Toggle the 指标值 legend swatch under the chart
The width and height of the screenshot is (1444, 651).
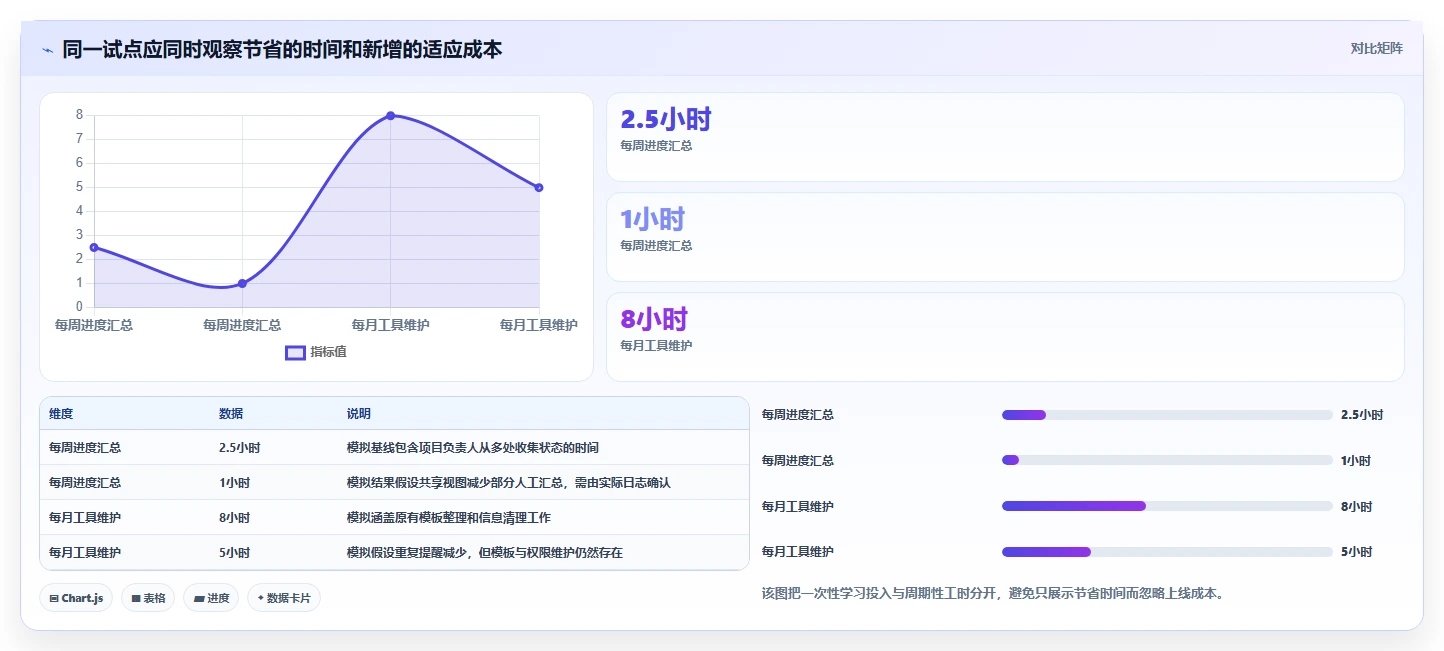click(x=295, y=352)
